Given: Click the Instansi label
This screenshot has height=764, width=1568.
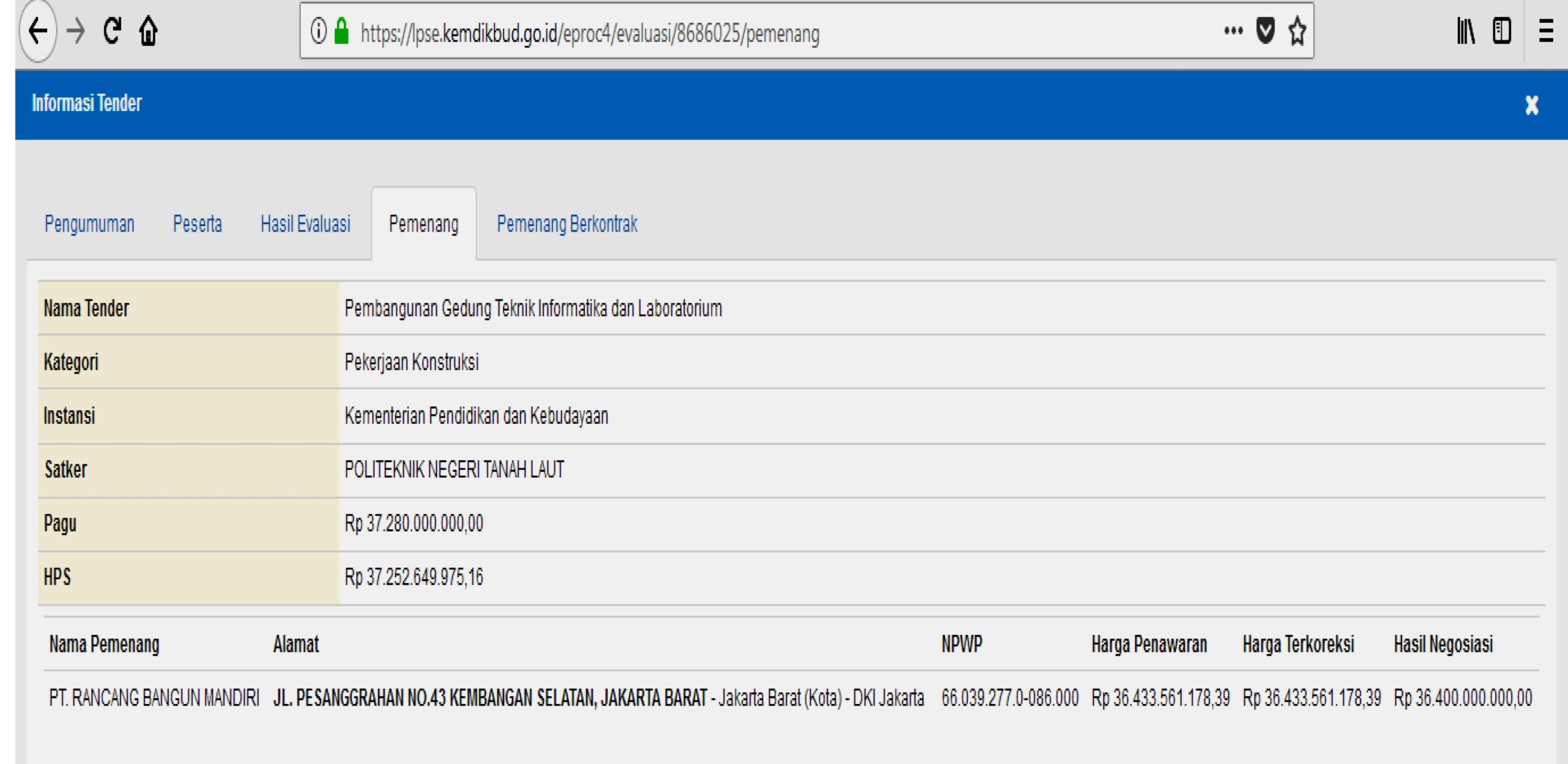Looking at the screenshot, I should (69, 416).
